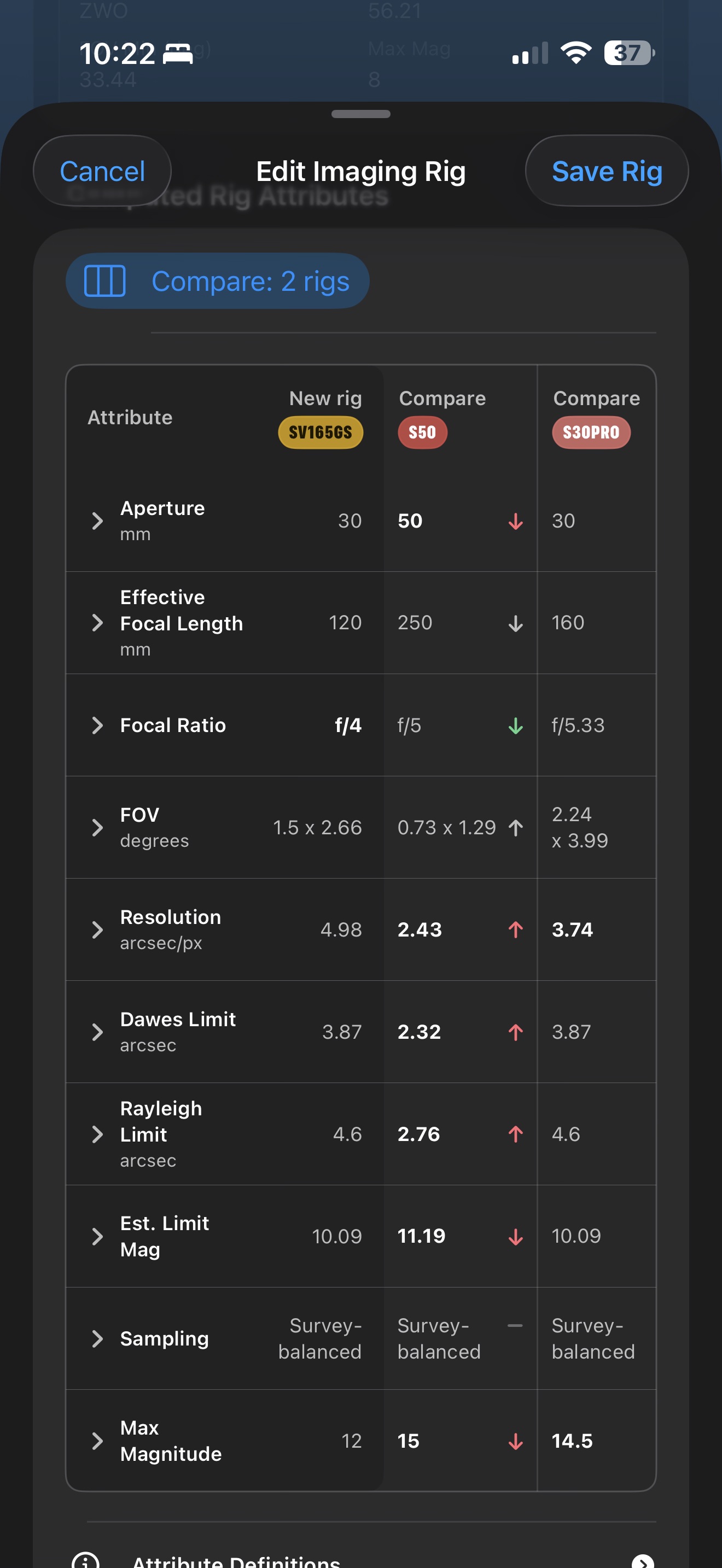Tap the Attribute Definitions arrow icon
This screenshot has height=1568, width=722.
coord(643,1562)
